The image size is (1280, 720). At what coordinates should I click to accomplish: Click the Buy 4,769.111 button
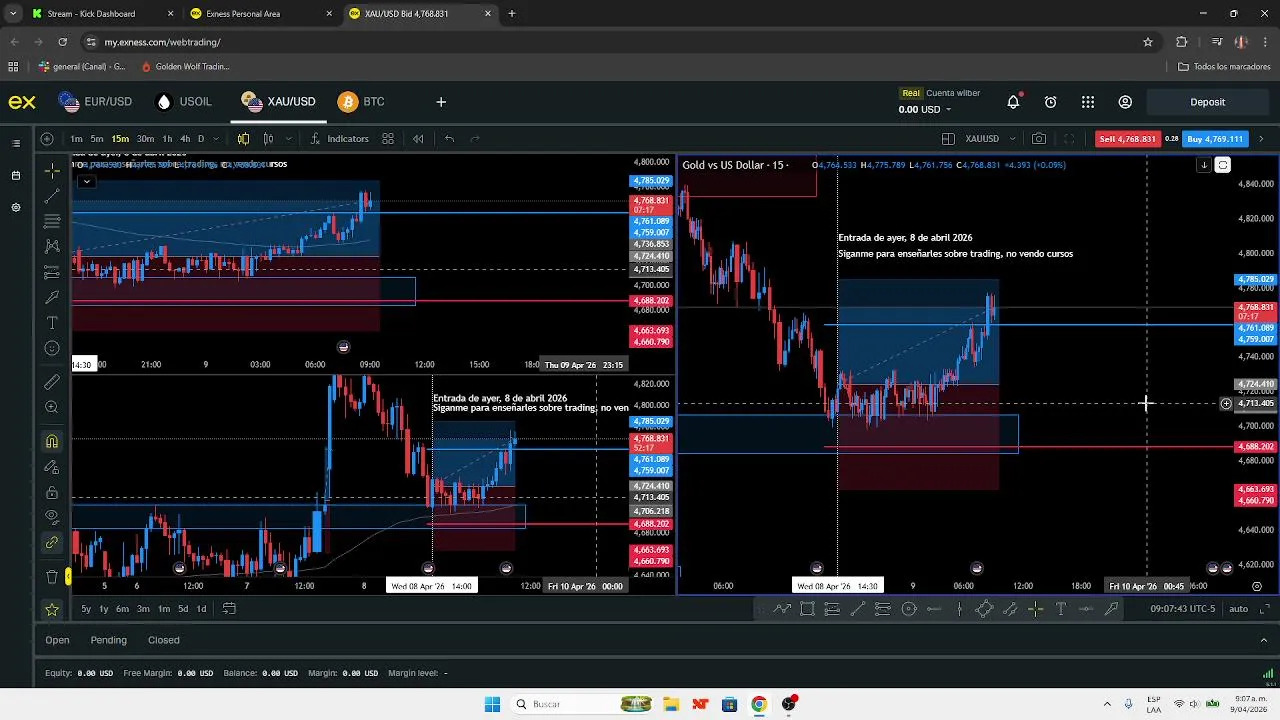[x=1215, y=139]
